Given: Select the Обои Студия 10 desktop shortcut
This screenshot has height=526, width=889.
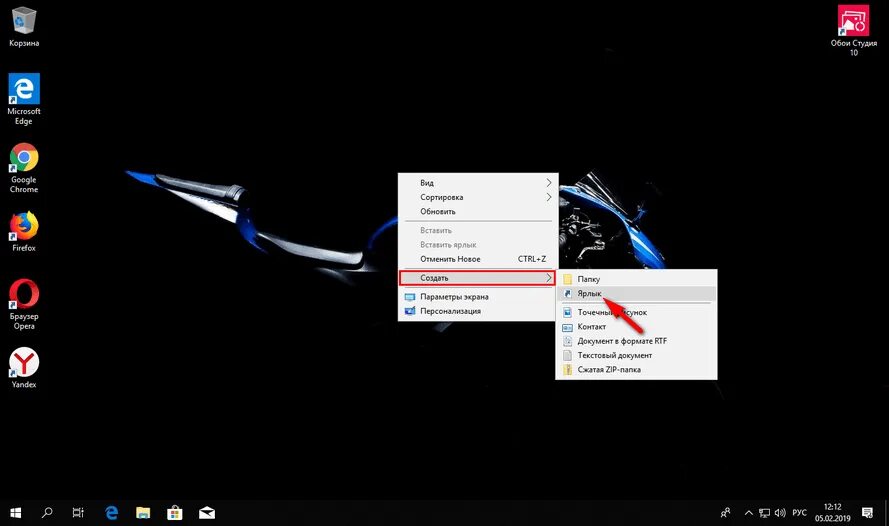Looking at the screenshot, I should [853, 31].
